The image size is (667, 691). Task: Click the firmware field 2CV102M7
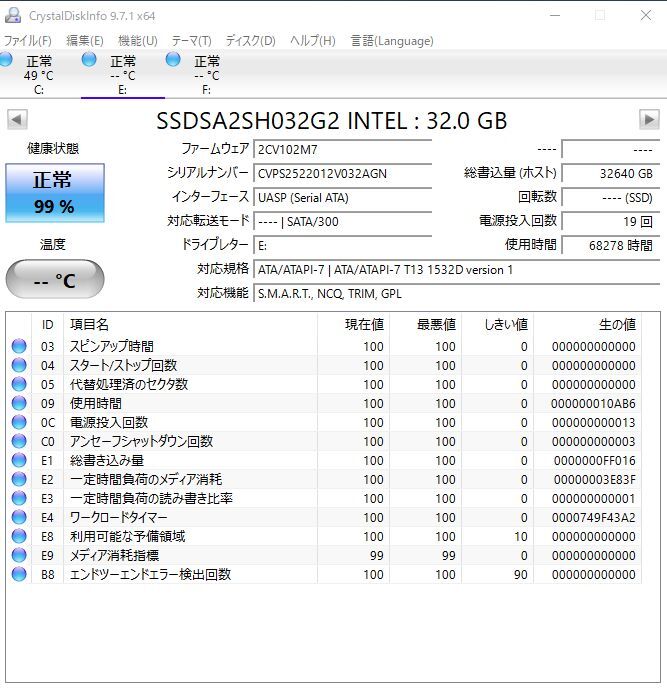click(342, 149)
